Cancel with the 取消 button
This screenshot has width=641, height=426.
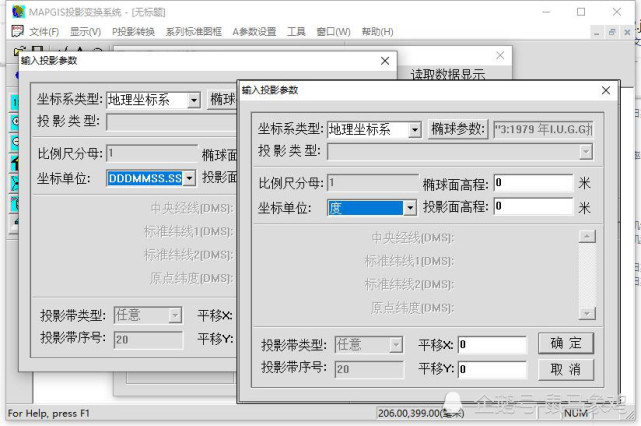pos(566,370)
